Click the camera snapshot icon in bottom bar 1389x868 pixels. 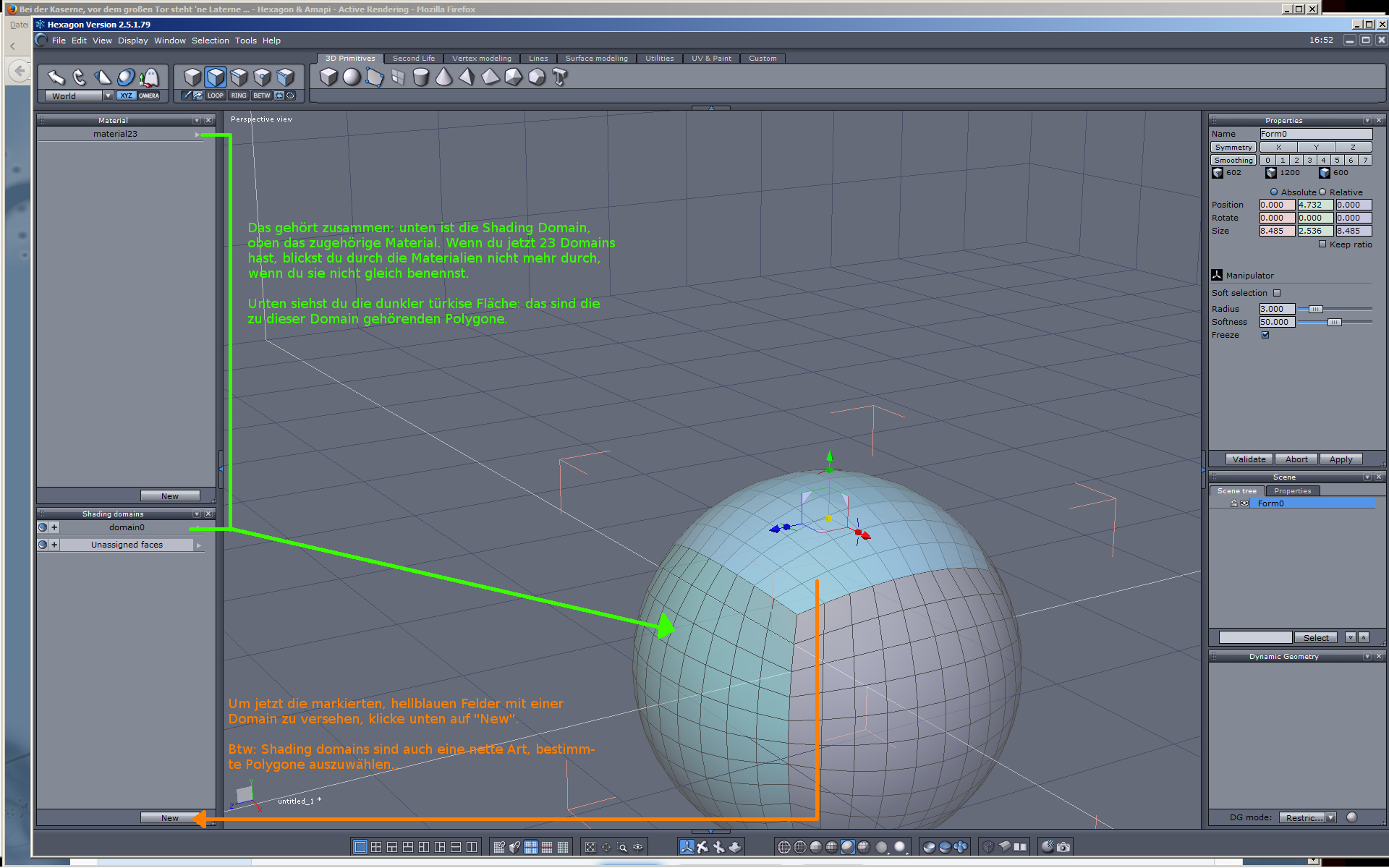point(1063,846)
